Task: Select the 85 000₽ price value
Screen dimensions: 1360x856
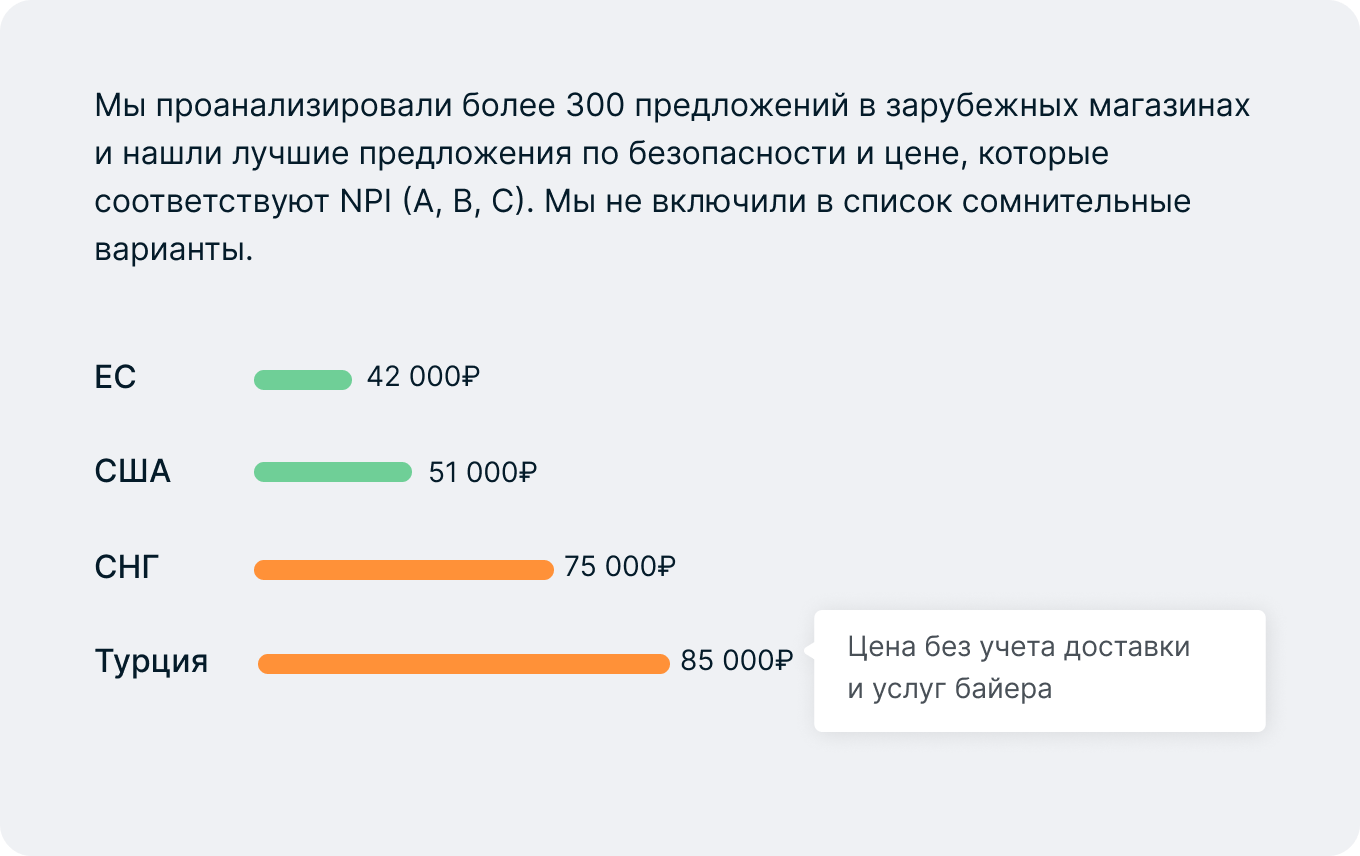Action: (737, 661)
